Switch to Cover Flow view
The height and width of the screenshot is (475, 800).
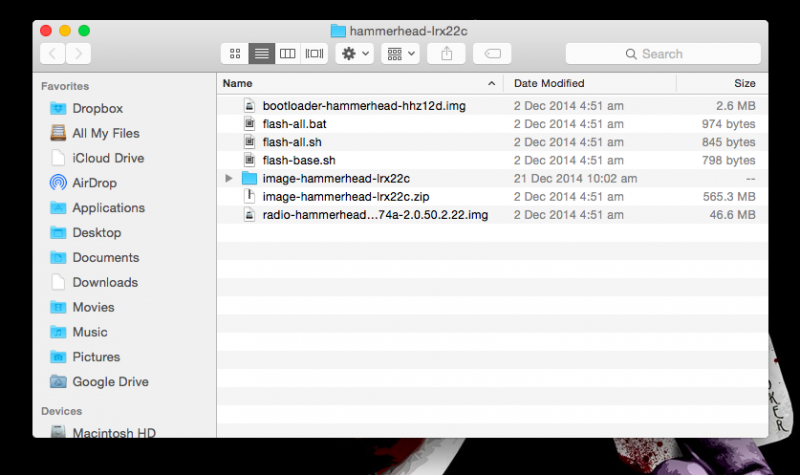[x=314, y=53]
